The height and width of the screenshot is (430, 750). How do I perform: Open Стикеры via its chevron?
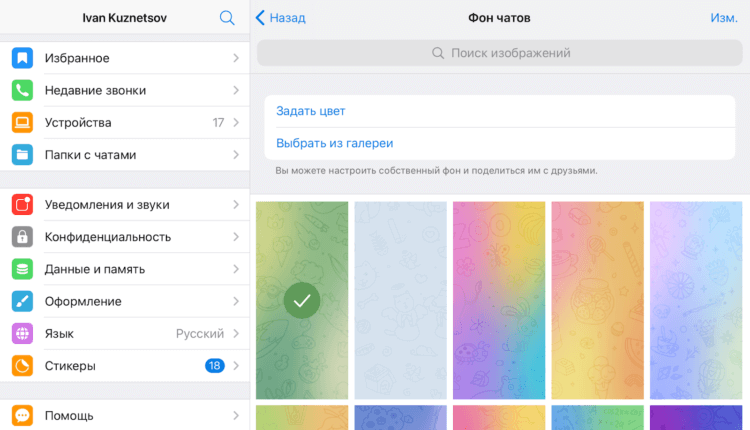[x=236, y=366]
